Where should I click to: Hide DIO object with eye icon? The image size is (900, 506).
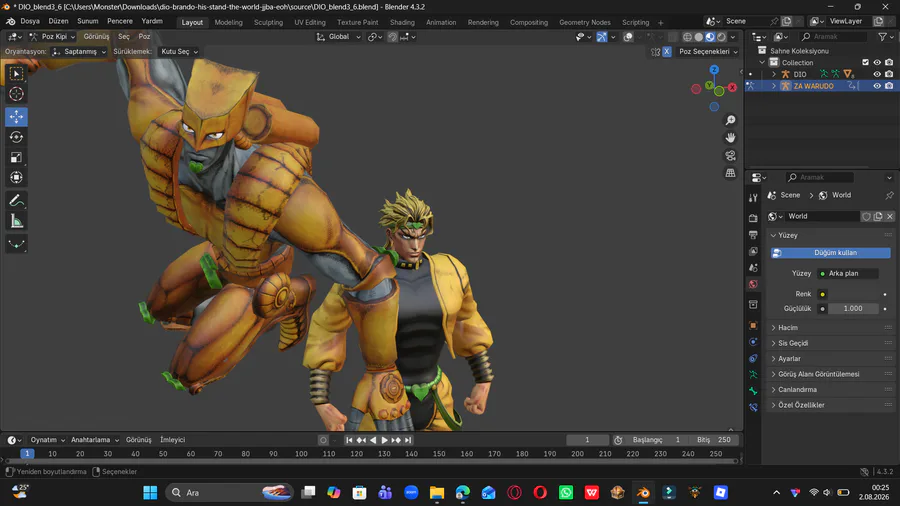pos(877,74)
